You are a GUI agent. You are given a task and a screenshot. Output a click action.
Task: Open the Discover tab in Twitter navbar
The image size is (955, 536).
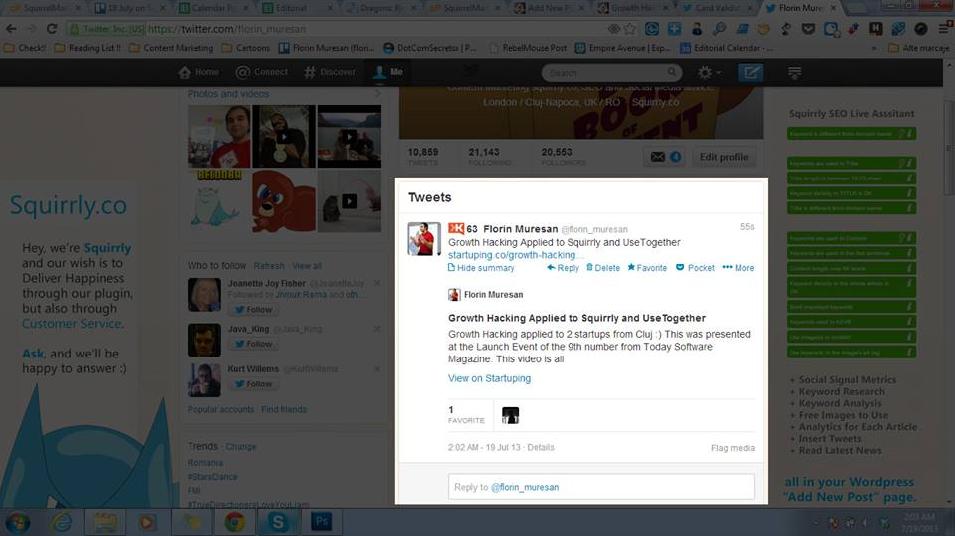point(329,72)
